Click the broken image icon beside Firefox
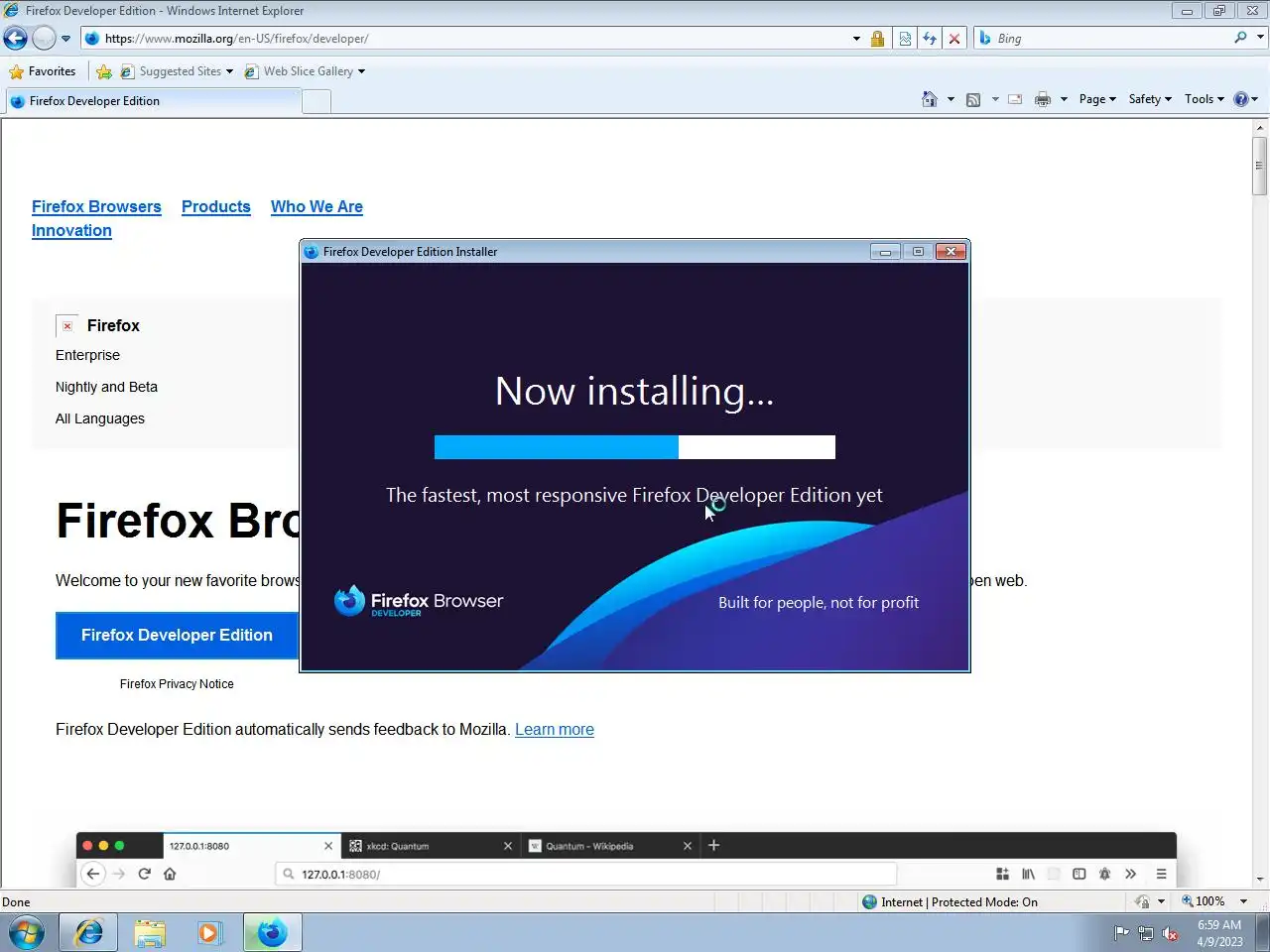The image size is (1270, 952). 67,325
